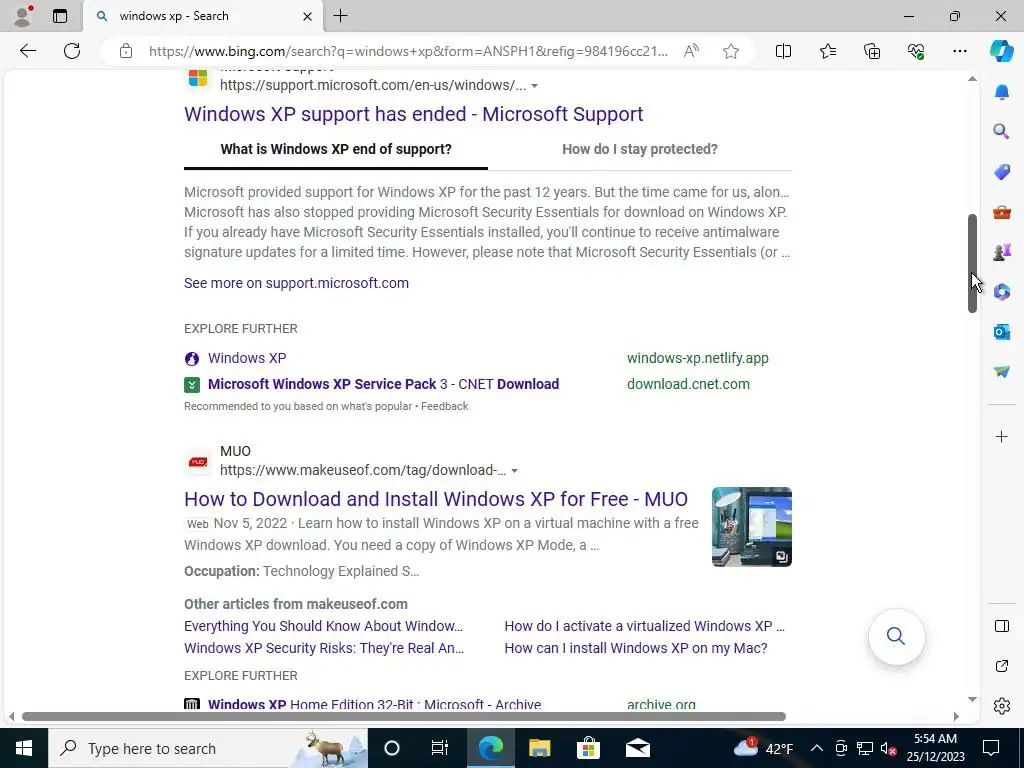Open Microsoft Windows XP Service Pack 3 CNET link
1024x768 pixels.
[383, 384]
